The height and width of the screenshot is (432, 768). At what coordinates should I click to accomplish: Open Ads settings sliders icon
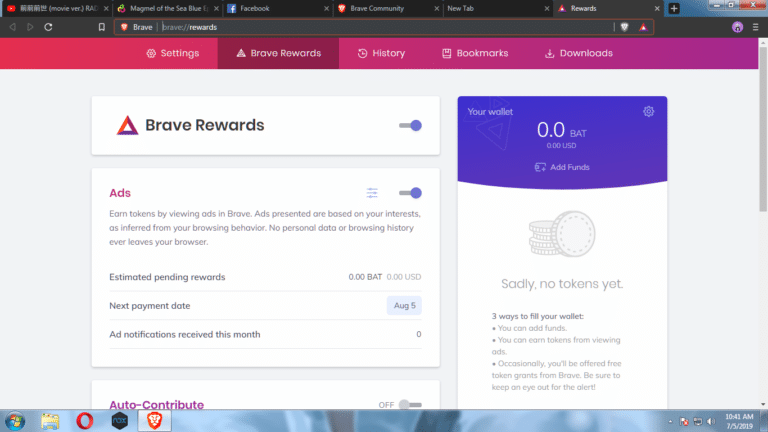372,193
